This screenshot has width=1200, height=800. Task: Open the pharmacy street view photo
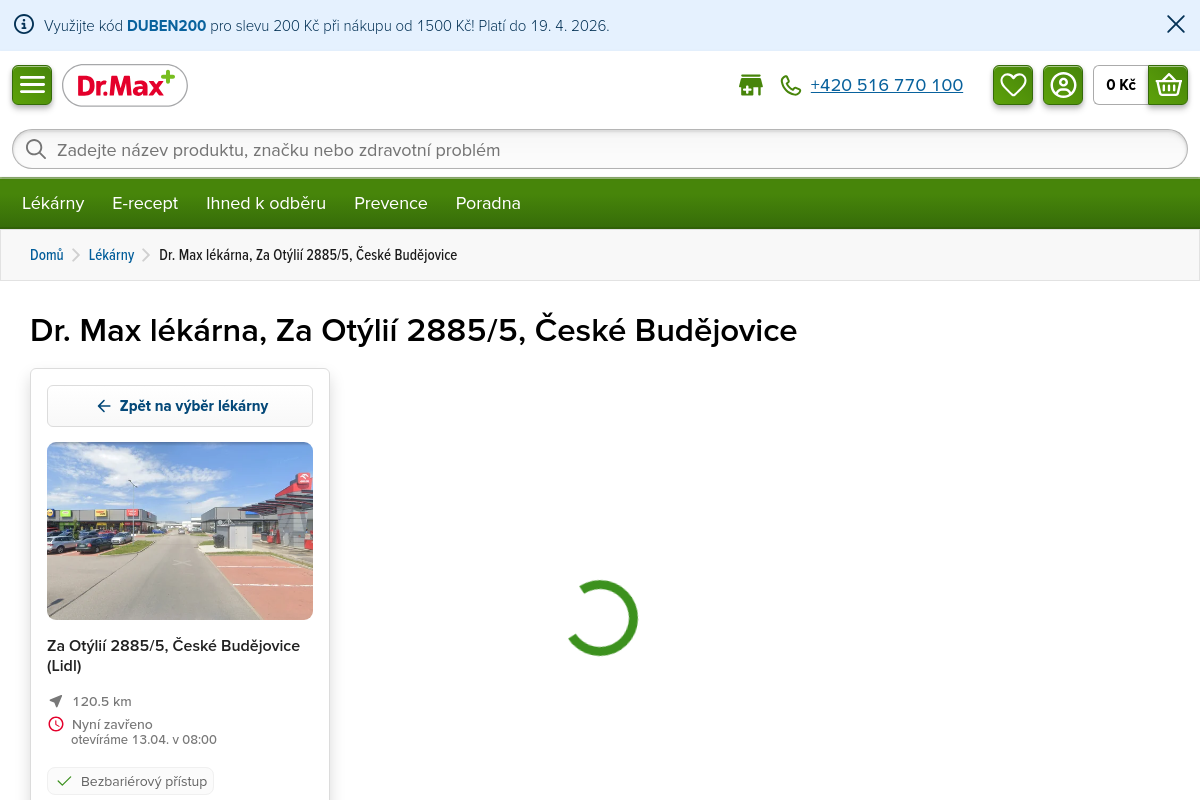pos(180,531)
